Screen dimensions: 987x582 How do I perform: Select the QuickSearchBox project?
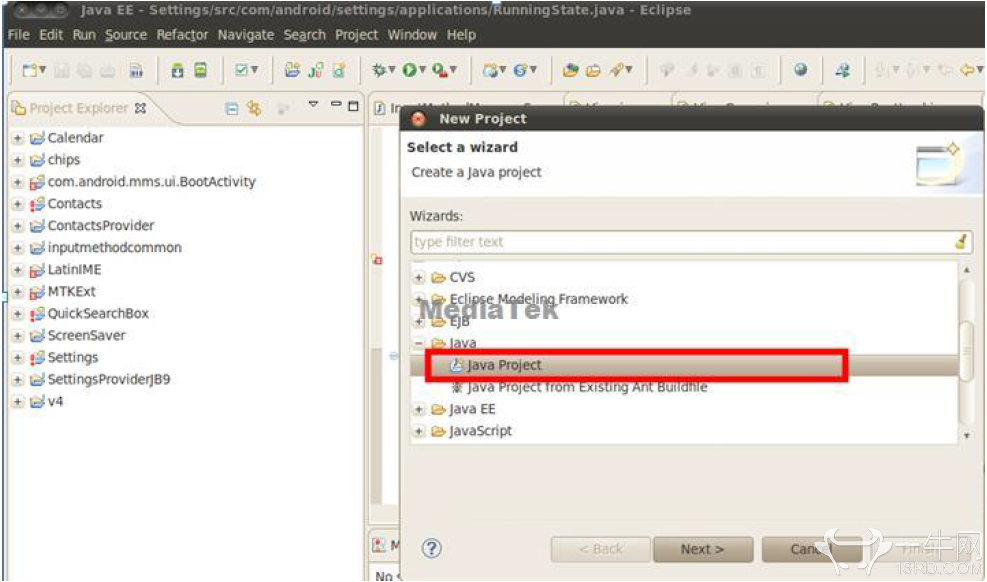click(98, 313)
